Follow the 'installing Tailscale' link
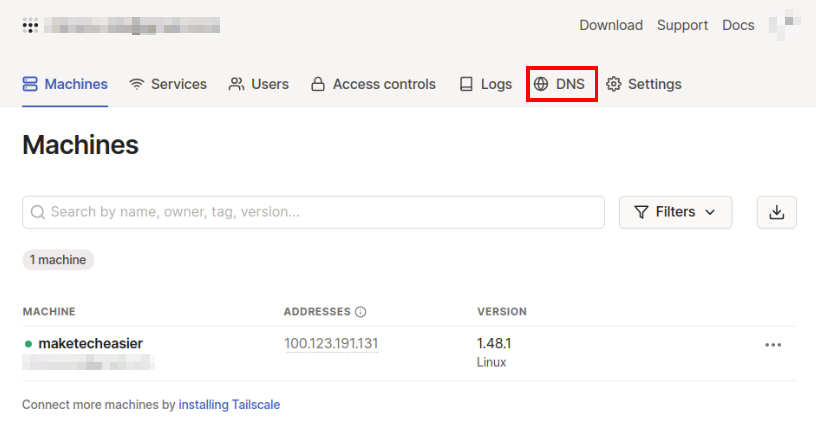Viewport: 816px width, 435px height. point(229,405)
